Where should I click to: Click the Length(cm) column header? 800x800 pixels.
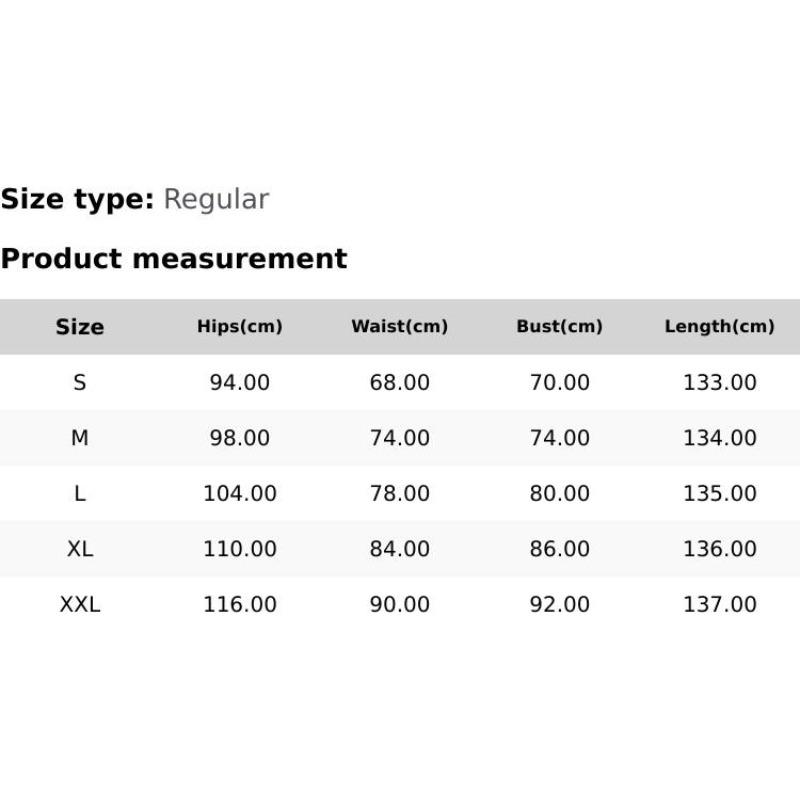coord(720,327)
